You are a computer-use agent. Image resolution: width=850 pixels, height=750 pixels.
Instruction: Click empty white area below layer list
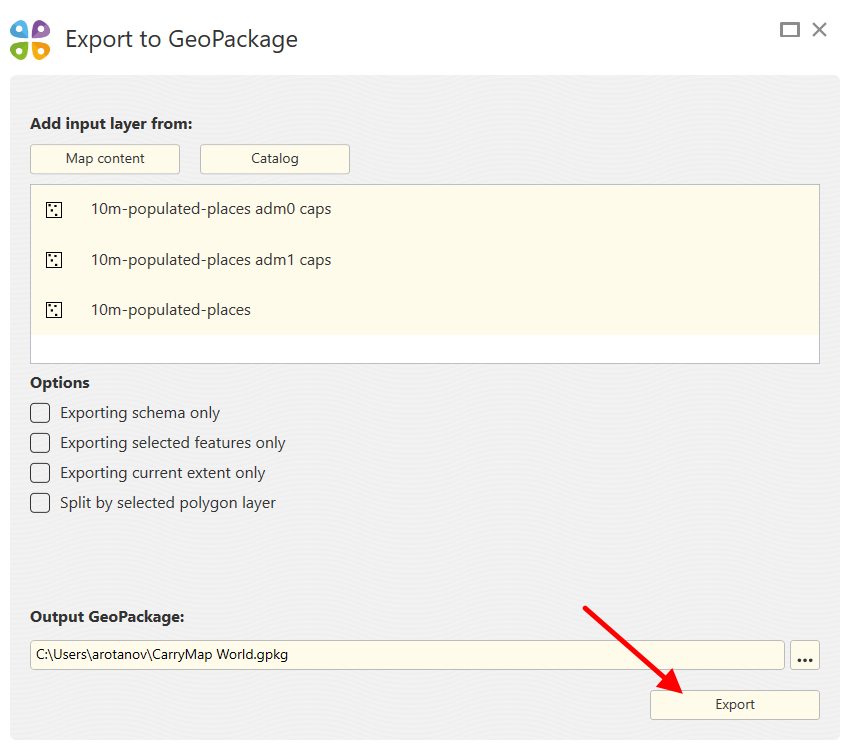click(425, 349)
